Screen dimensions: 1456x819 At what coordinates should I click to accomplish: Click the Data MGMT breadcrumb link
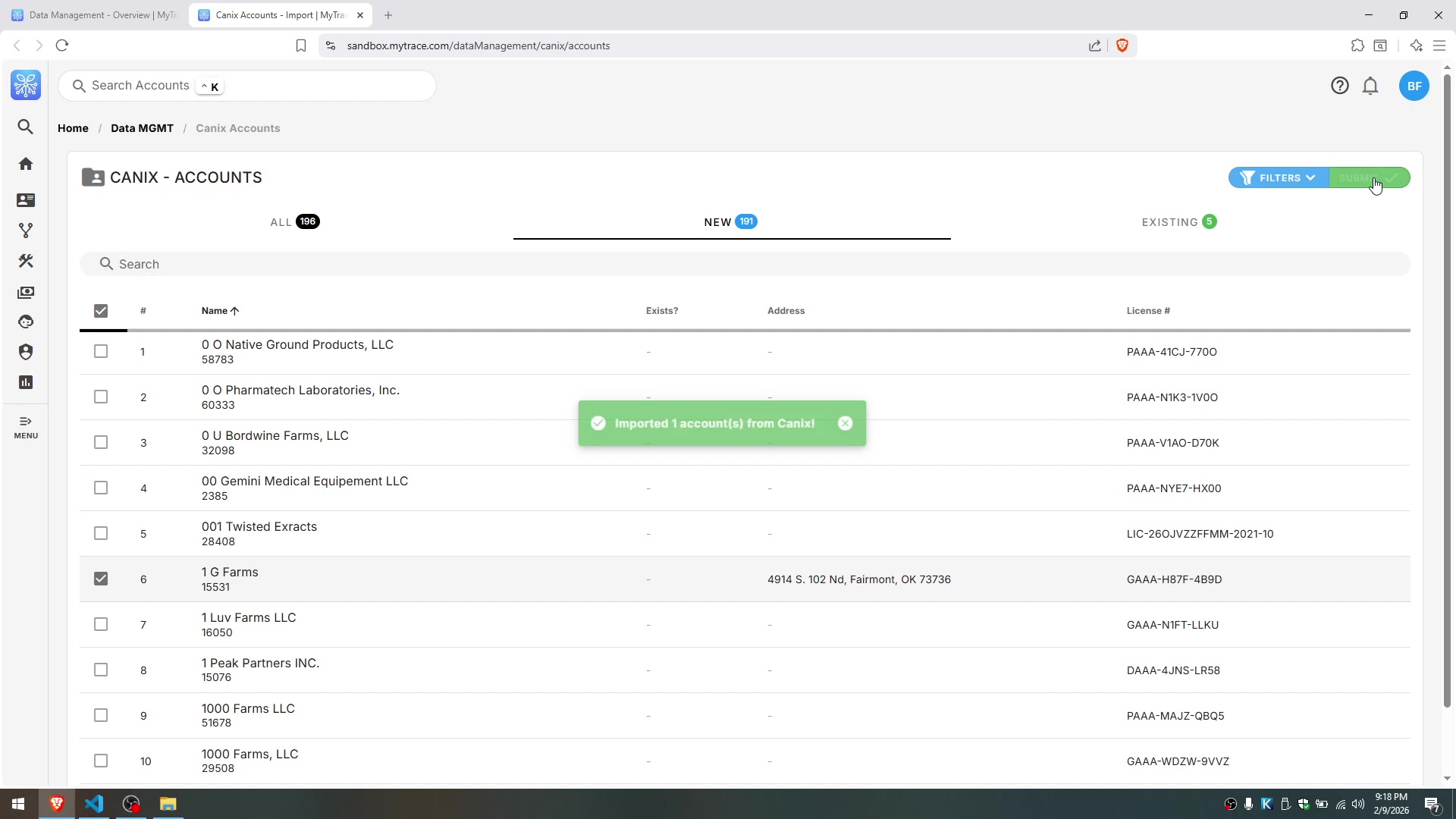142,128
